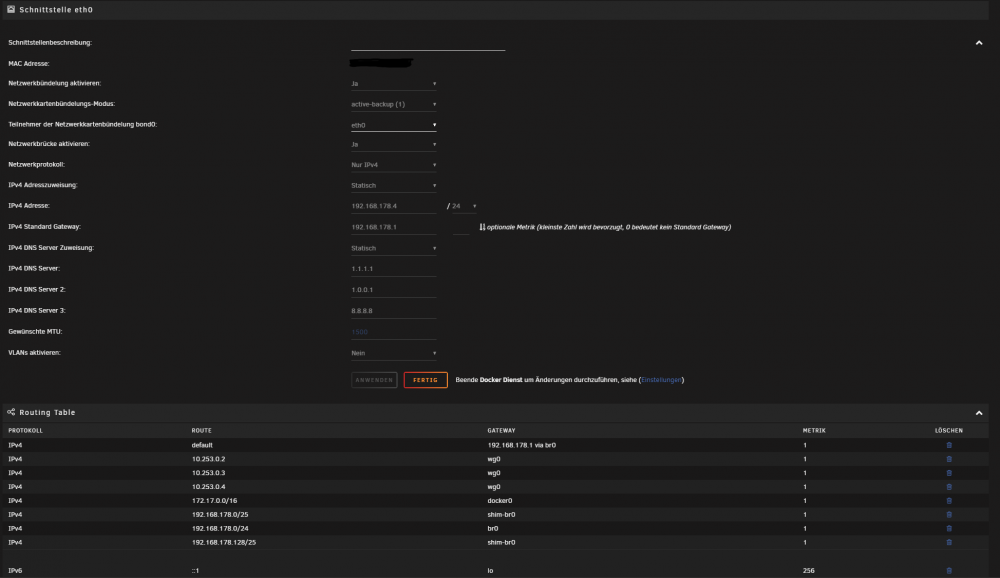Click the IPv4 DNS Server 1.1.1.1 field

[x=393, y=269]
